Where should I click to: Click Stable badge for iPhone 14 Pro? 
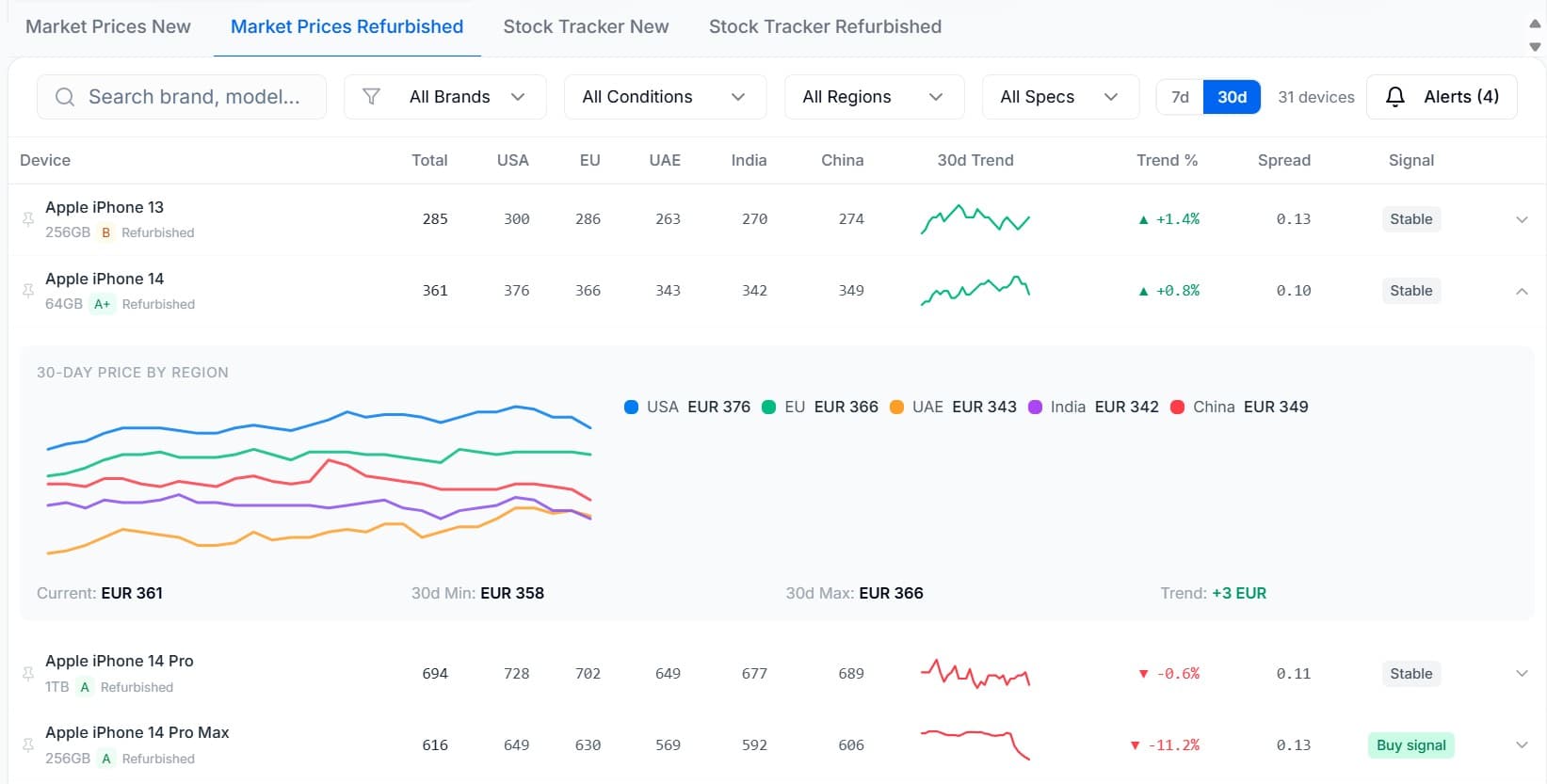coord(1410,674)
